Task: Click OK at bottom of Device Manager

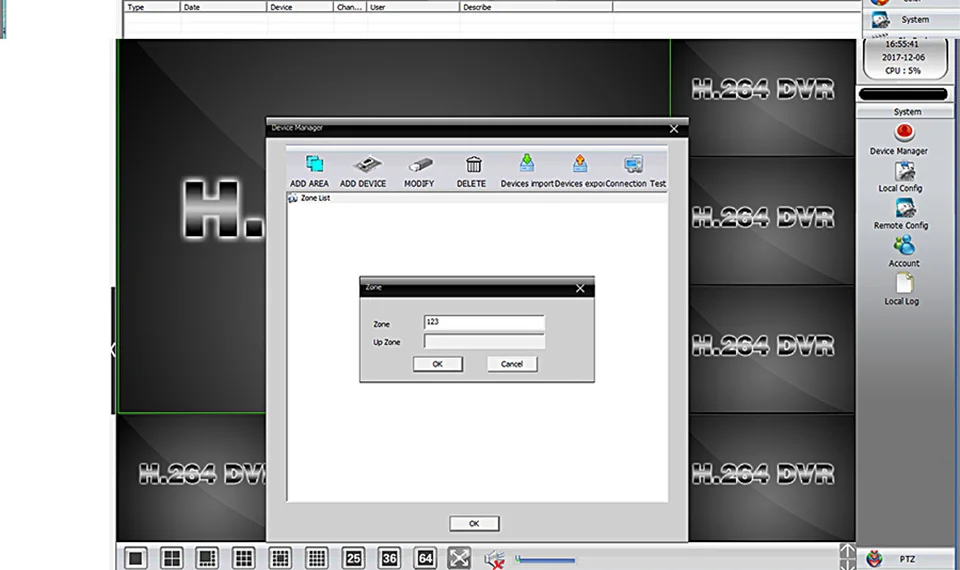Action: [474, 523]
